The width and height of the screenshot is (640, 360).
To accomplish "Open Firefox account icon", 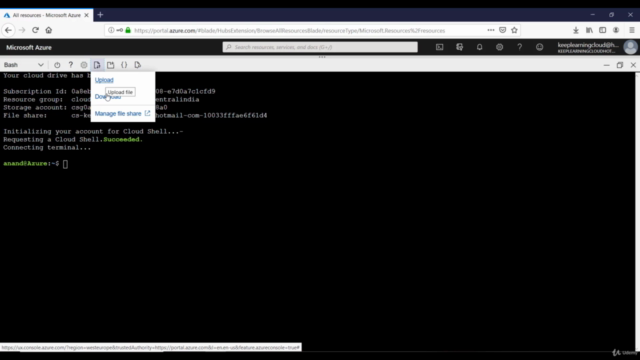I will pos(616,30).
